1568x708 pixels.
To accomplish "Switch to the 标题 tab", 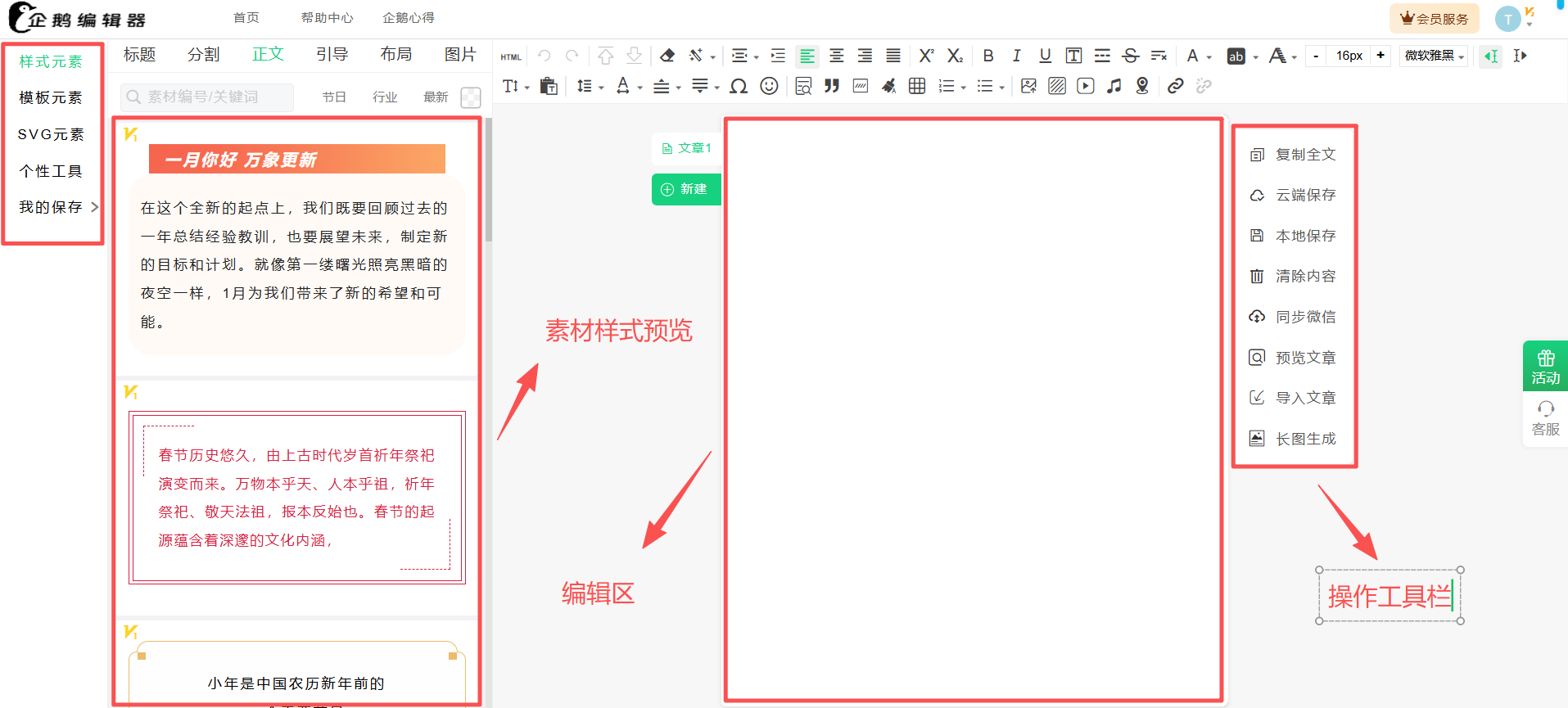I will [139, 54].
